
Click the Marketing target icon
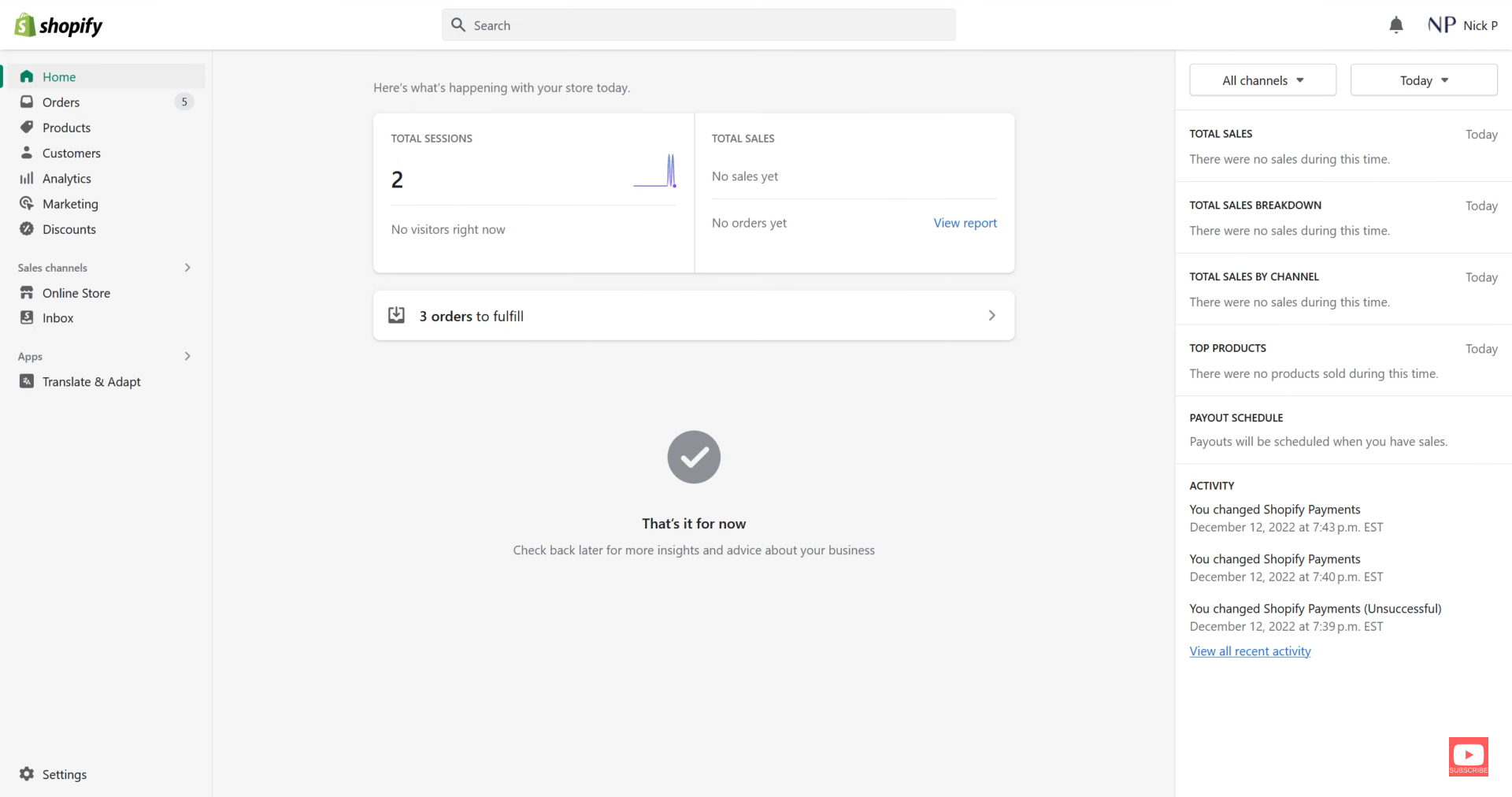pos(27,203)
